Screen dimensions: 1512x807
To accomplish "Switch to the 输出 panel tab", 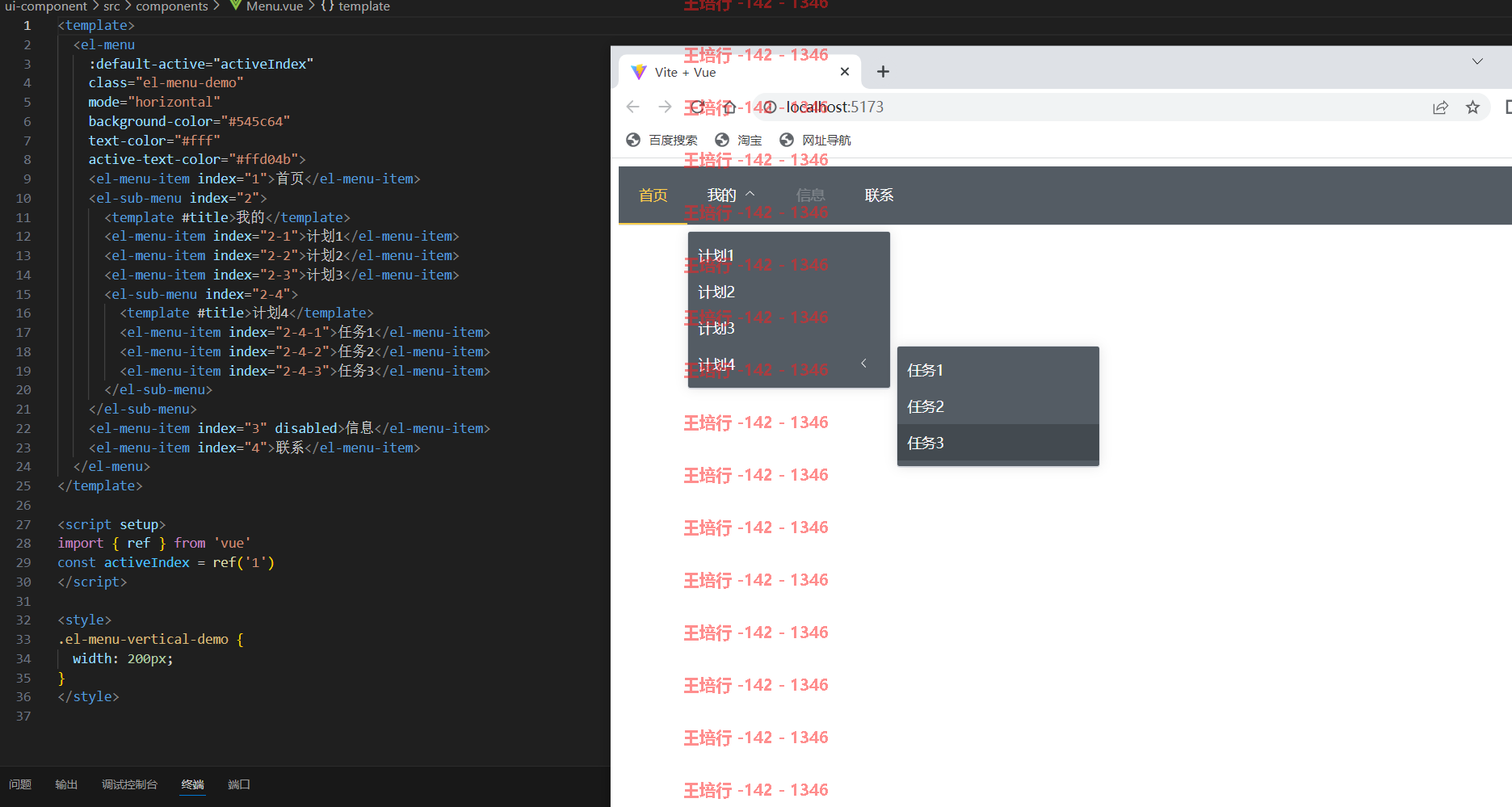I will (66, 784).
